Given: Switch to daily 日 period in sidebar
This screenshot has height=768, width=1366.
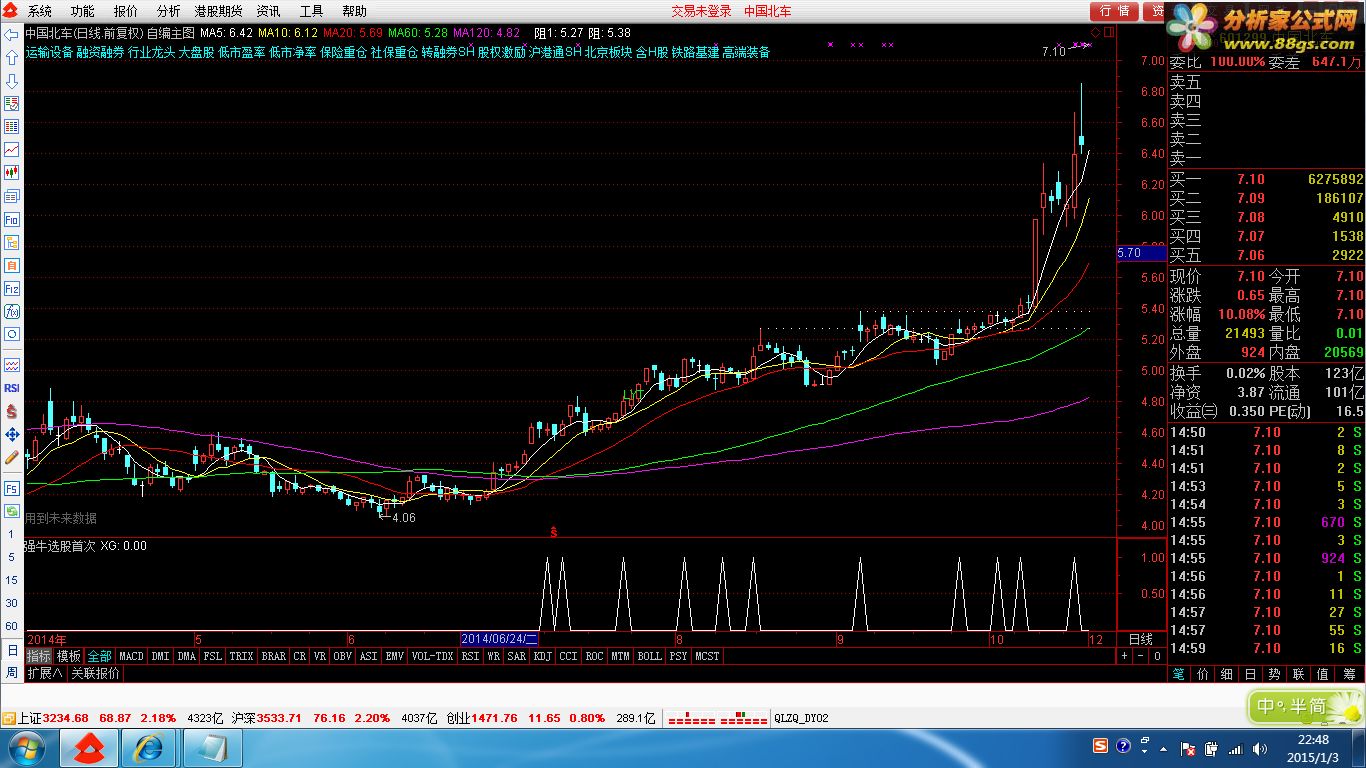Looking at the screenshot, I should pos(11,650).
